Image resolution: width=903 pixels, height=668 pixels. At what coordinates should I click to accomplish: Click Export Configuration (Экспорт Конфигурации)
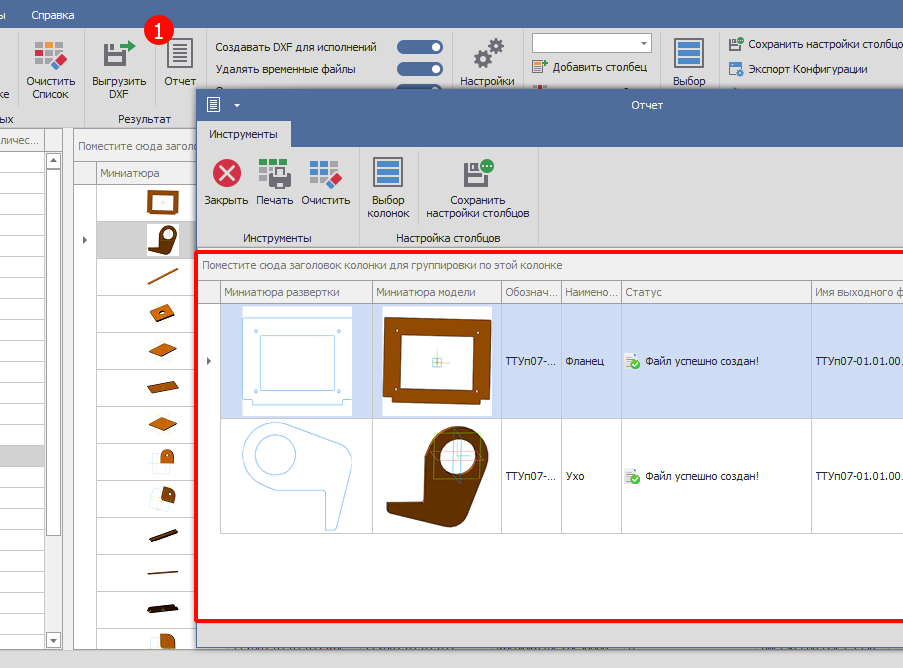pyautogui.click(x=798, y=69)
